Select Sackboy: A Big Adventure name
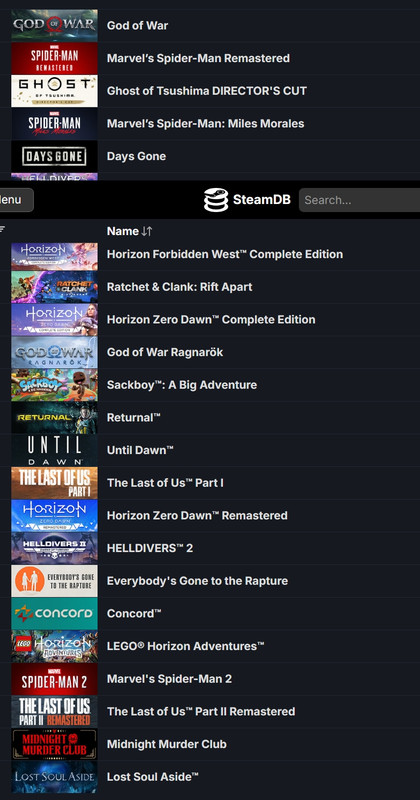The image size is (420, 800). pos(182,385)
